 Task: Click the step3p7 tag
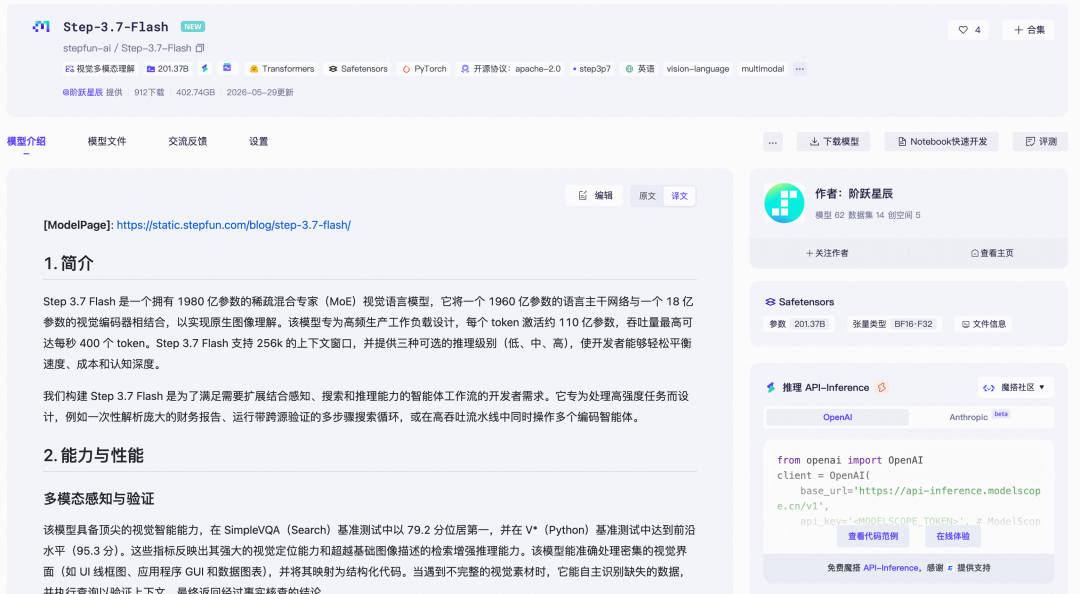coord(592,69)
